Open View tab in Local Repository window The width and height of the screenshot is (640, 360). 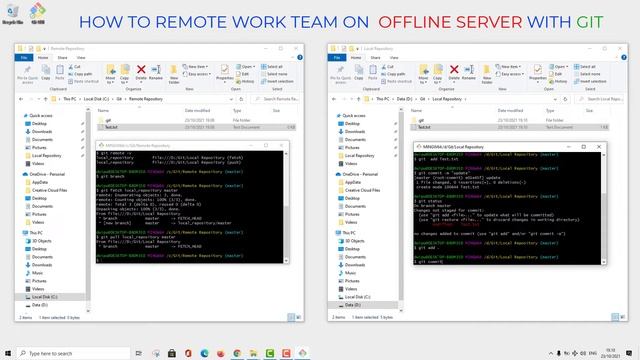pos(394,58)
